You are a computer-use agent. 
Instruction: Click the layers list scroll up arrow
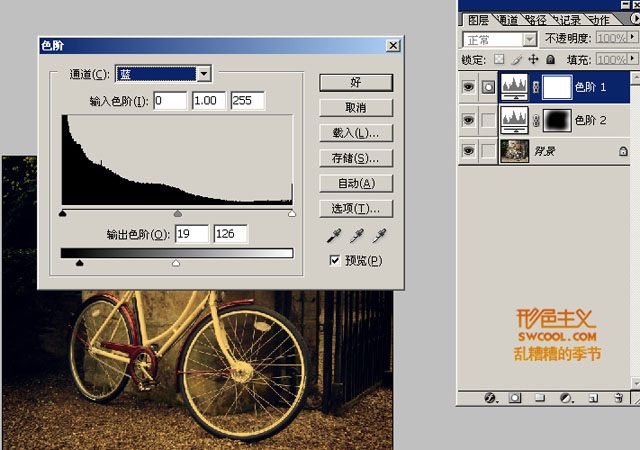click(636, 78)
